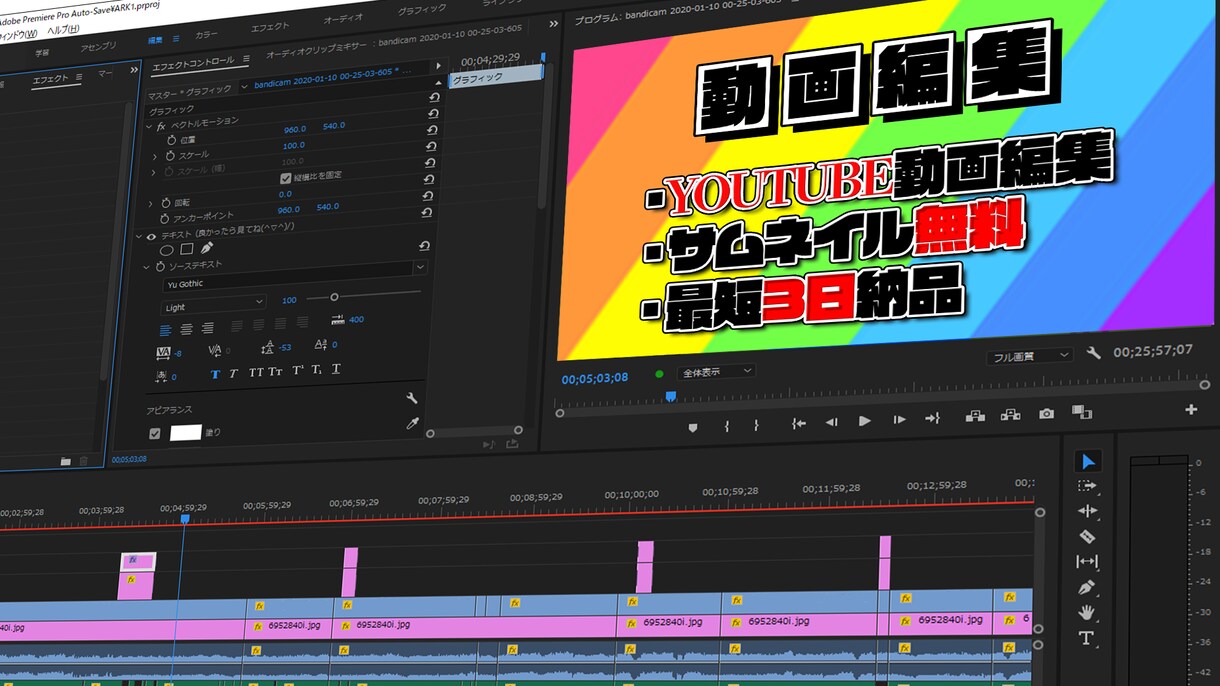Open Program monitor settings wrench
This screenshot has height=686, width=1220.
coord(1094,353)
